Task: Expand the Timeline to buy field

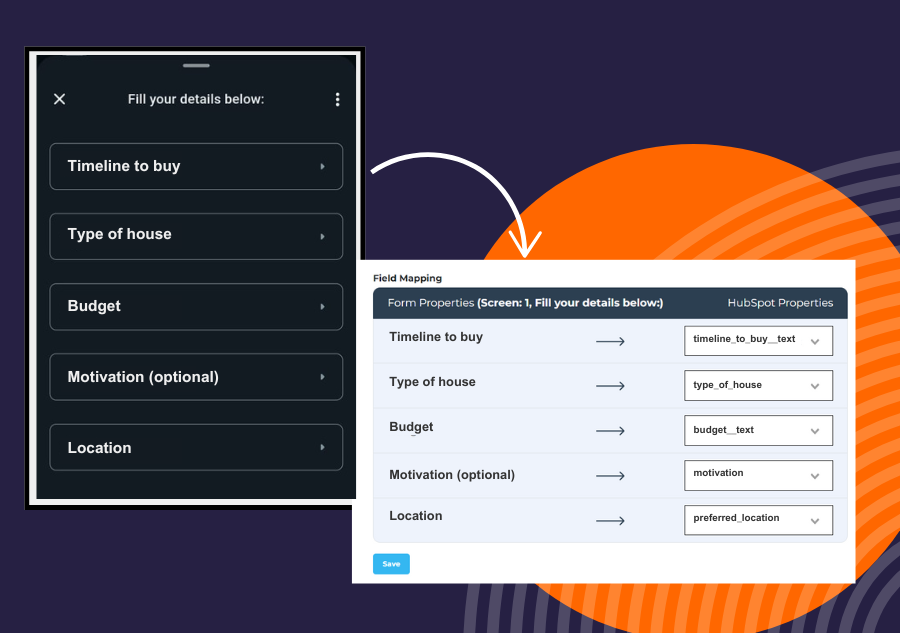Action: pyautogui.click(x=196, y=166)
